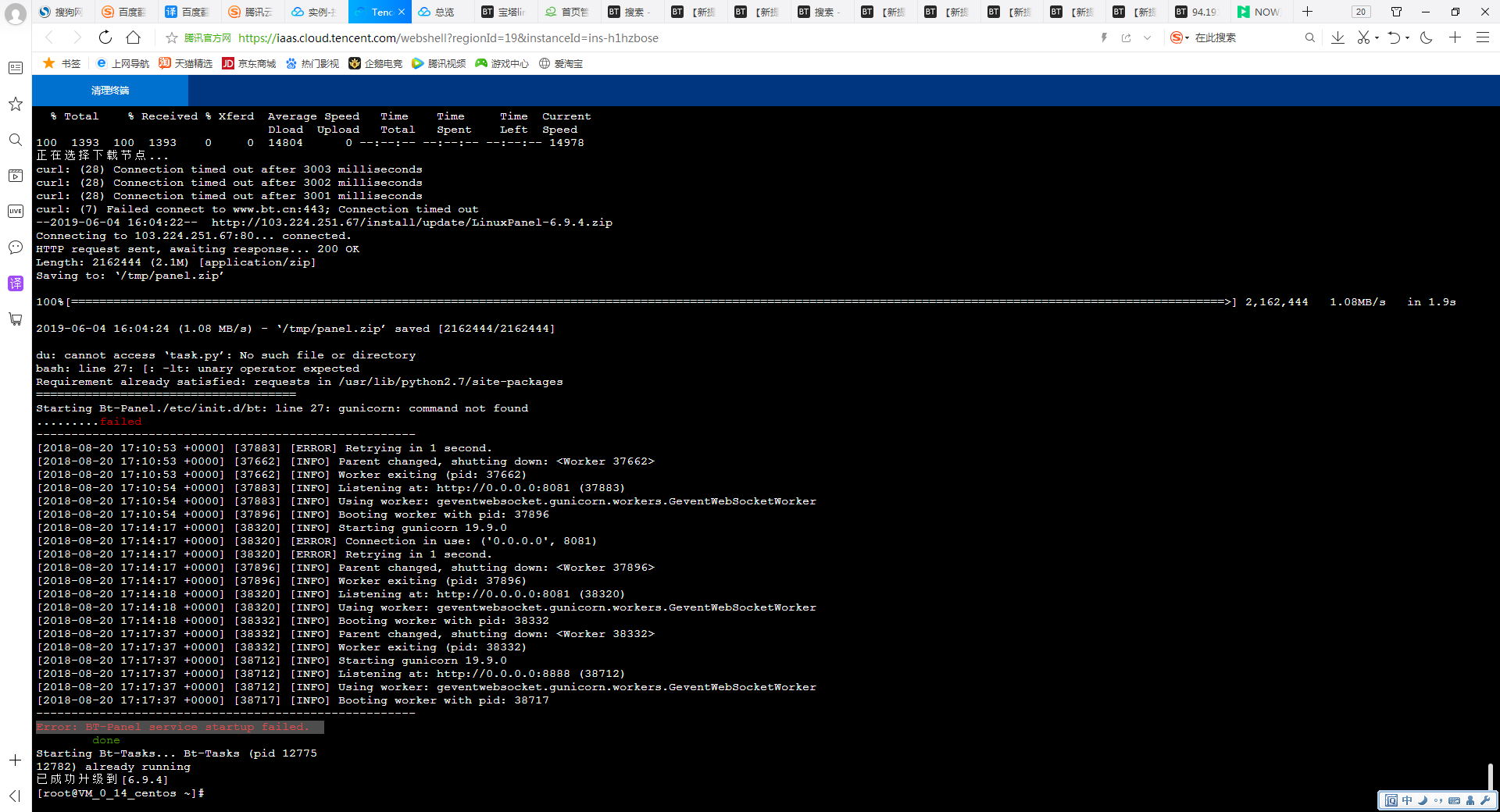The width and height of the screenshot is (1500, 812).
Task: Open the 书签 bookmarks folder
Action: click(62, 63)
